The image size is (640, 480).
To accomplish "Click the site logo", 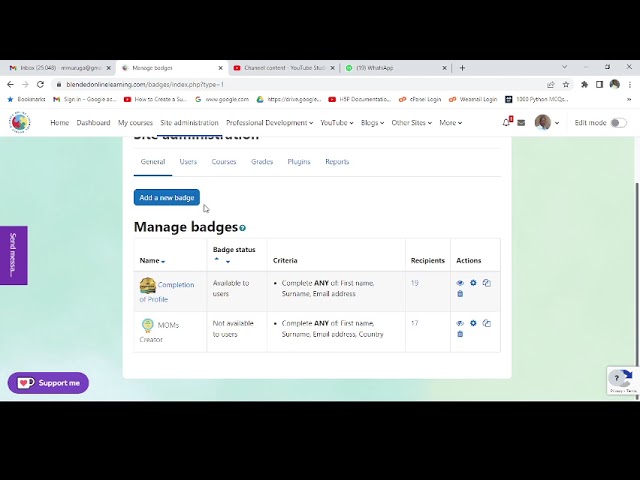I will point(20,122).
